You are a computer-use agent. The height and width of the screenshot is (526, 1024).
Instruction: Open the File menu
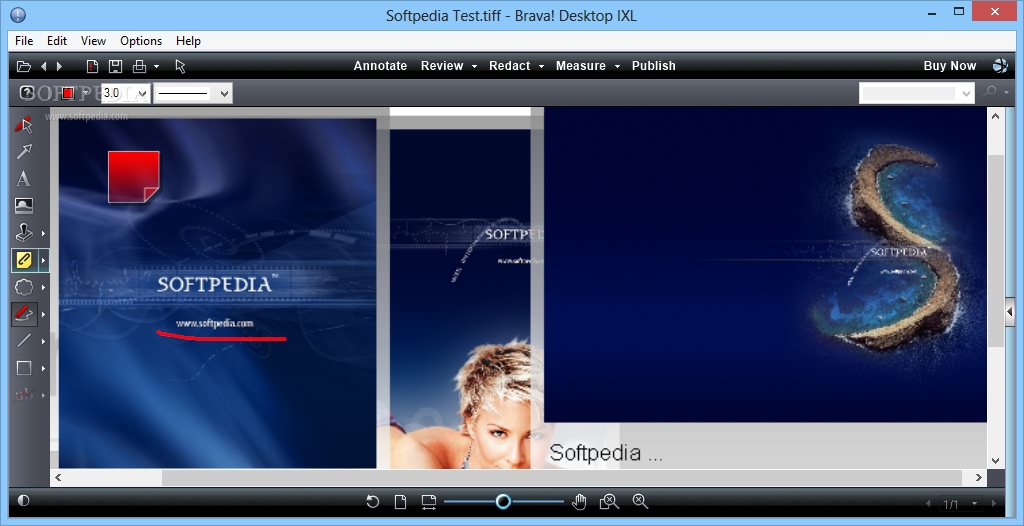click(x=24, y=41)
